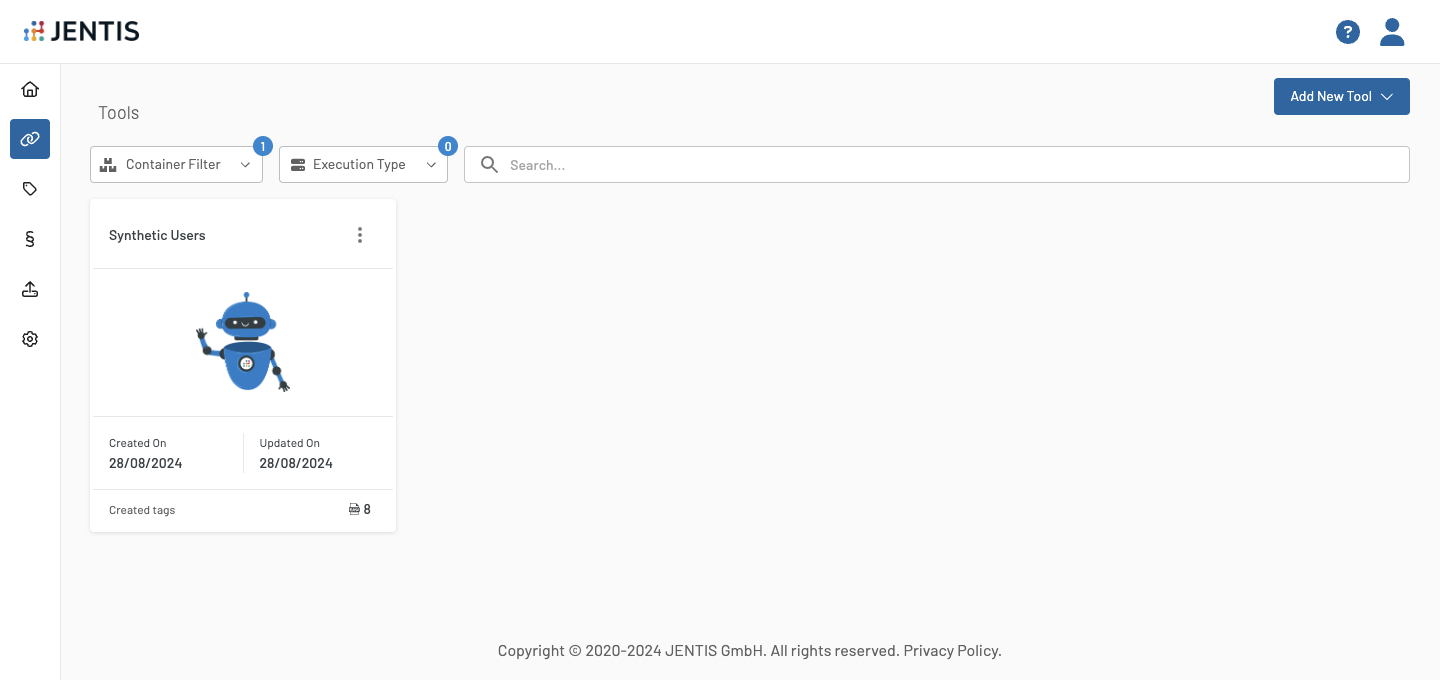Select the Tools link icon in sidebar
This screenshot has height=680, width=1440.
(30, 139)
